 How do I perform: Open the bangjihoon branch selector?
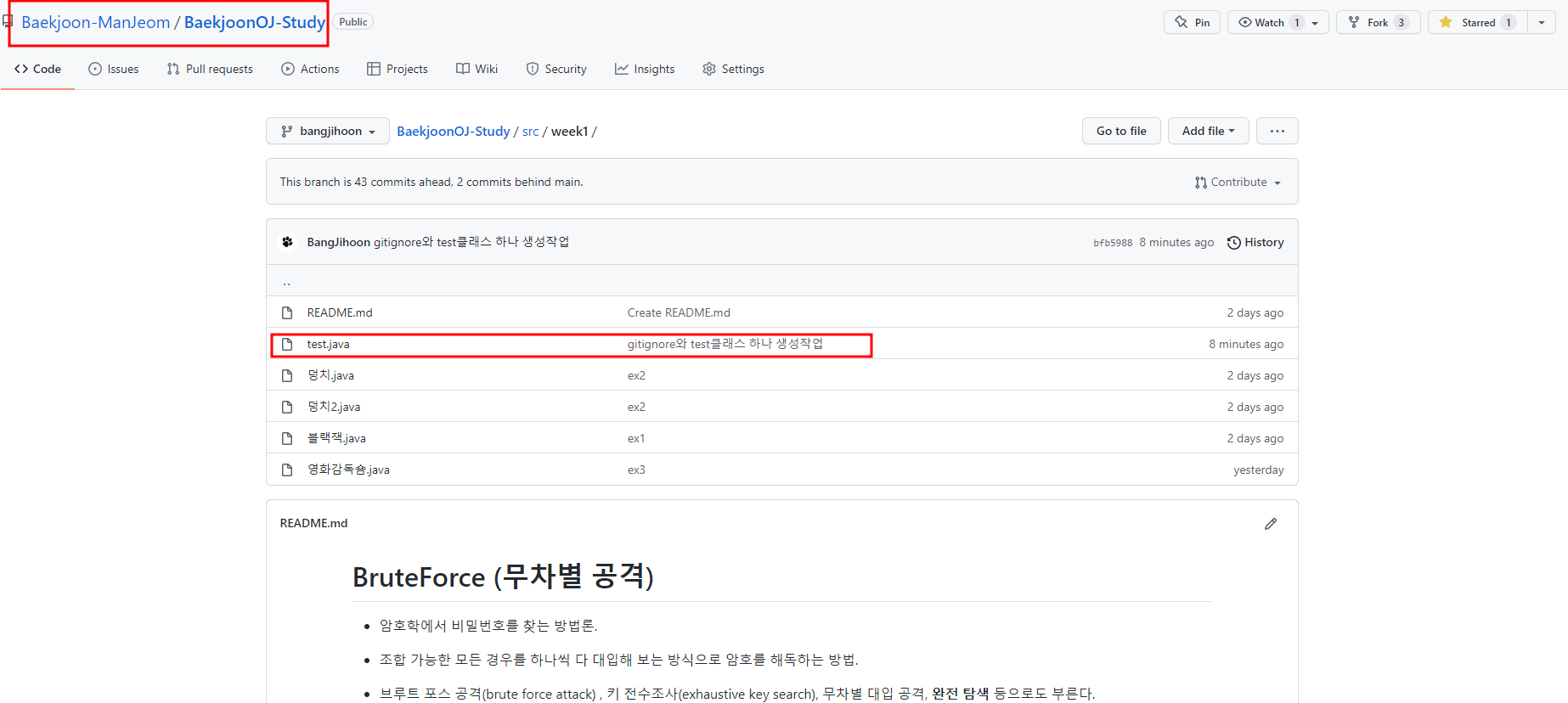328,131
